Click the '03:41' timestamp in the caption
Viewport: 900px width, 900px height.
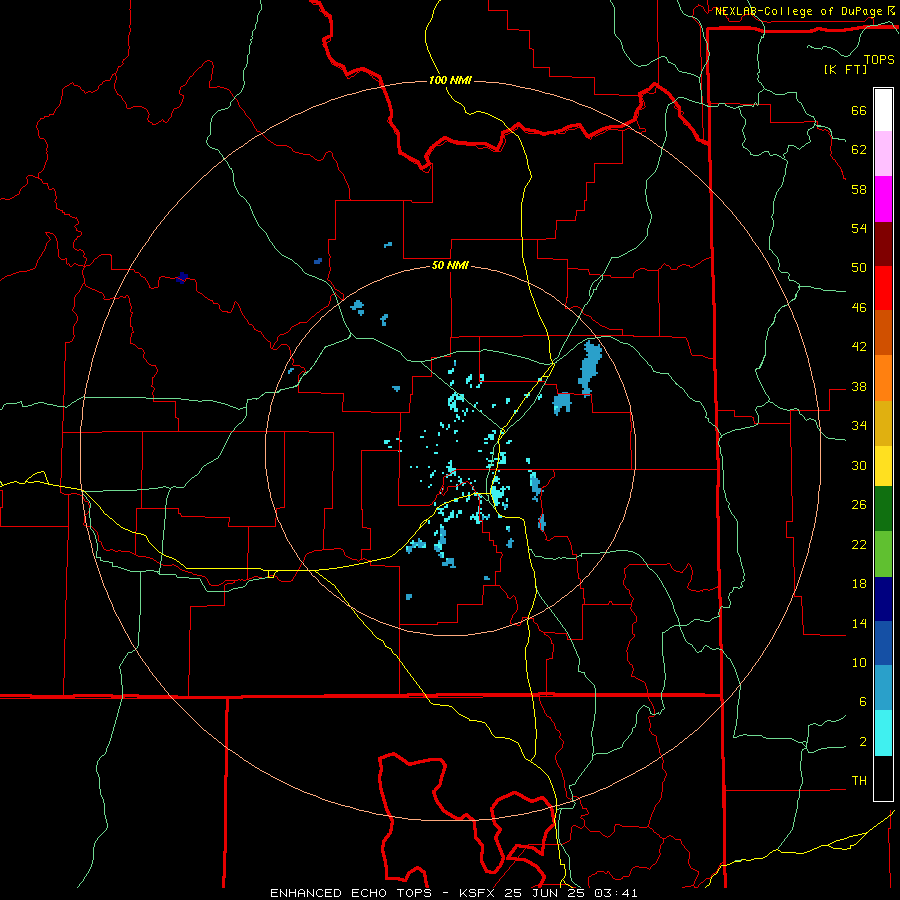(616, 893)
